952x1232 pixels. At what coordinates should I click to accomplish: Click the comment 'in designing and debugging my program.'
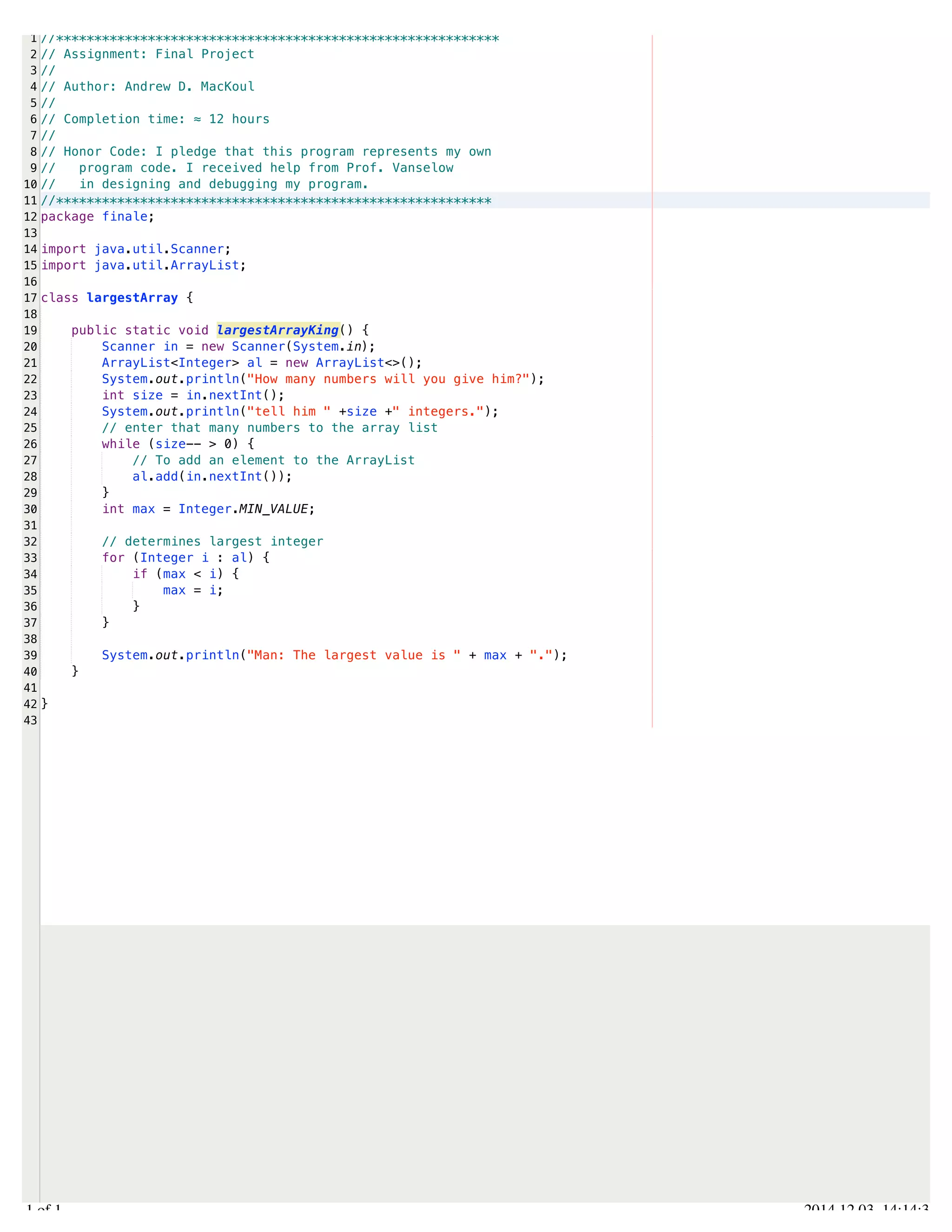pos(223,184)
